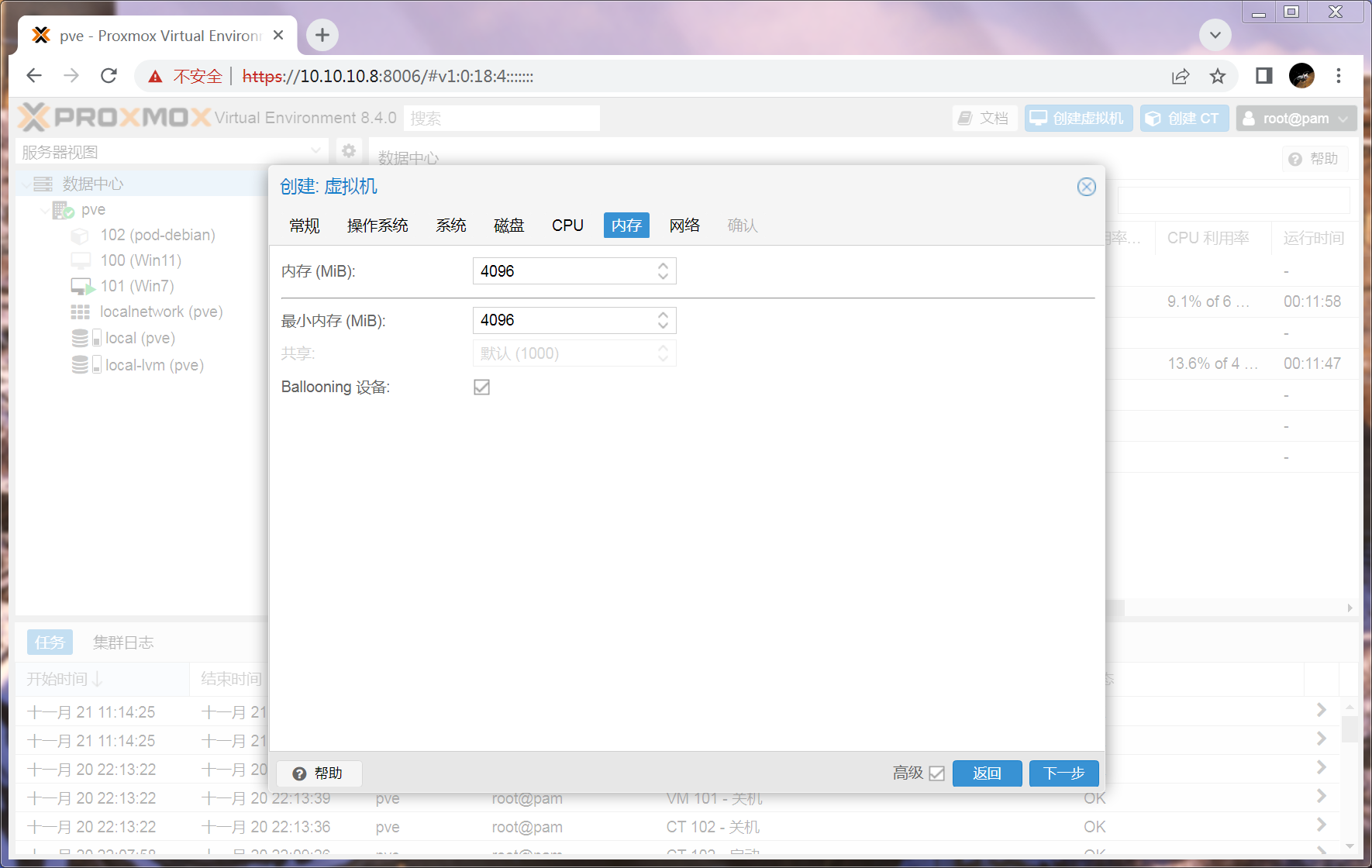Screen dimensions: 1372x868
Task: Click the Memory (MiB) spinner arrows
Action: pyautogui.click(x=663, y=271)
